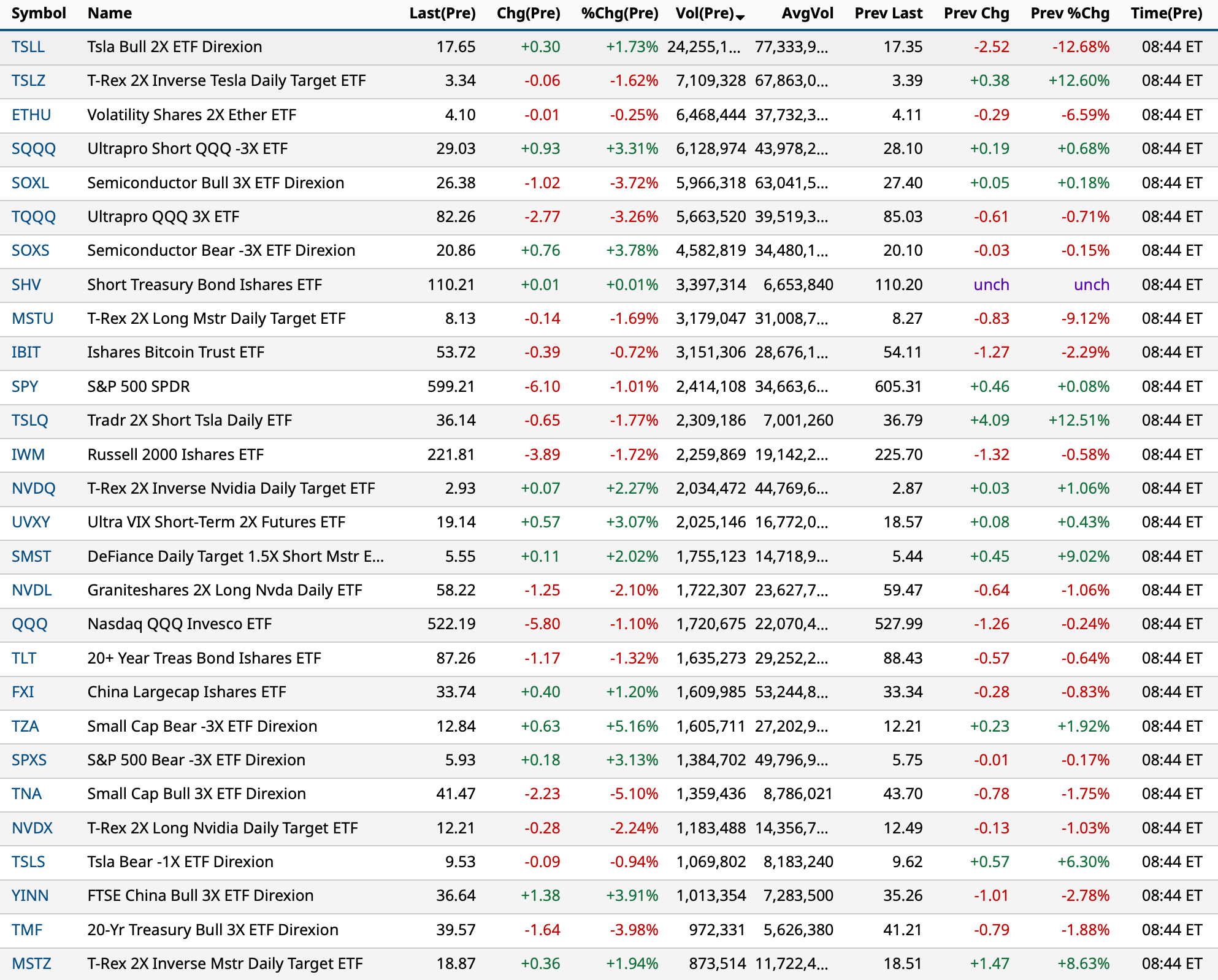Sort by Last(Pre) column header
Viewport: 1218px width, 980px height.
(442, 13)
